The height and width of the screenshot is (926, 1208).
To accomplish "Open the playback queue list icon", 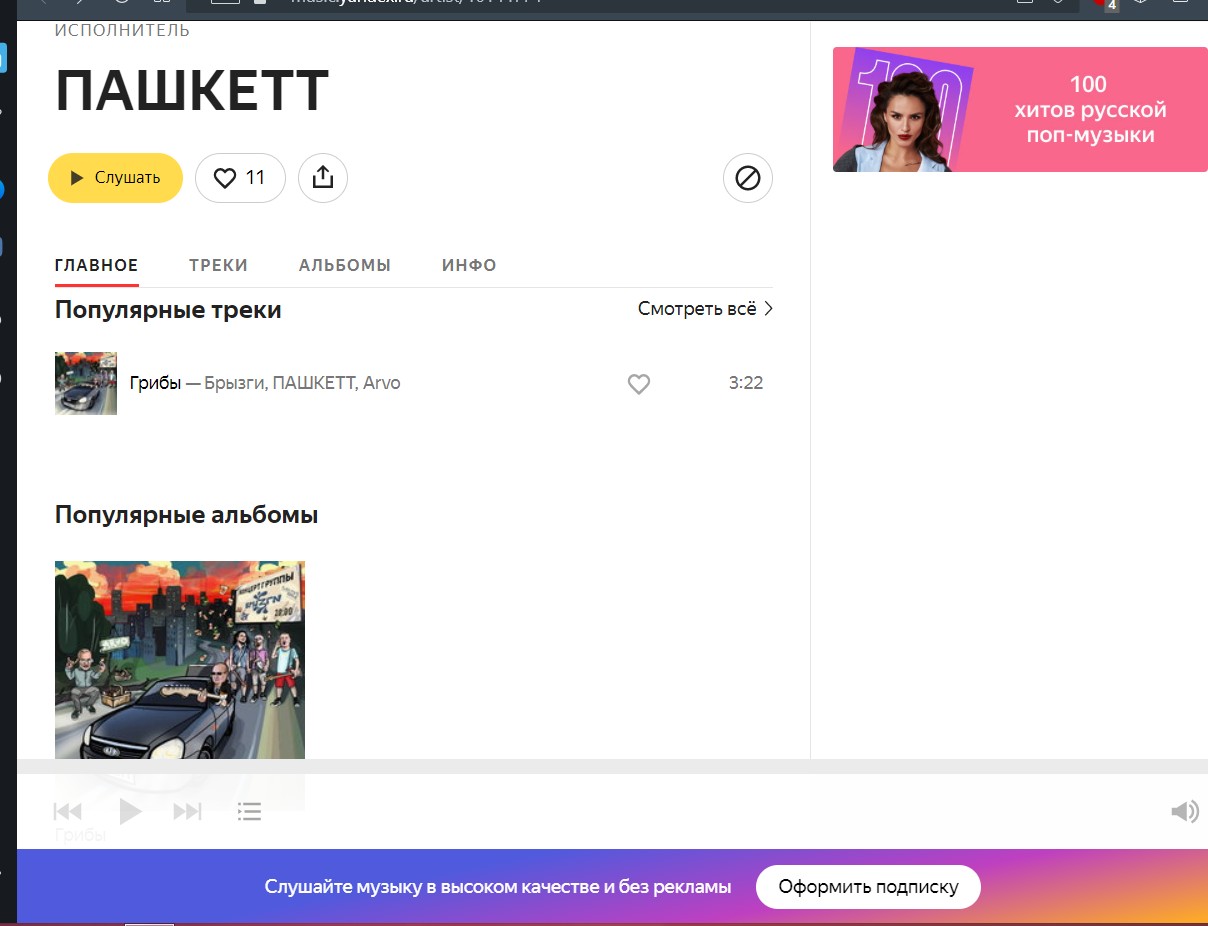I will pos(249,811).
